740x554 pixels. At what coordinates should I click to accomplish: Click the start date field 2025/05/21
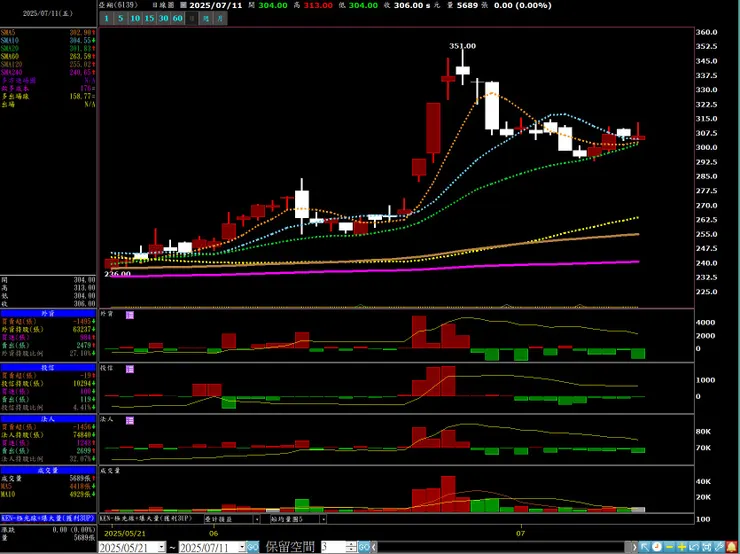click(127, 547)
